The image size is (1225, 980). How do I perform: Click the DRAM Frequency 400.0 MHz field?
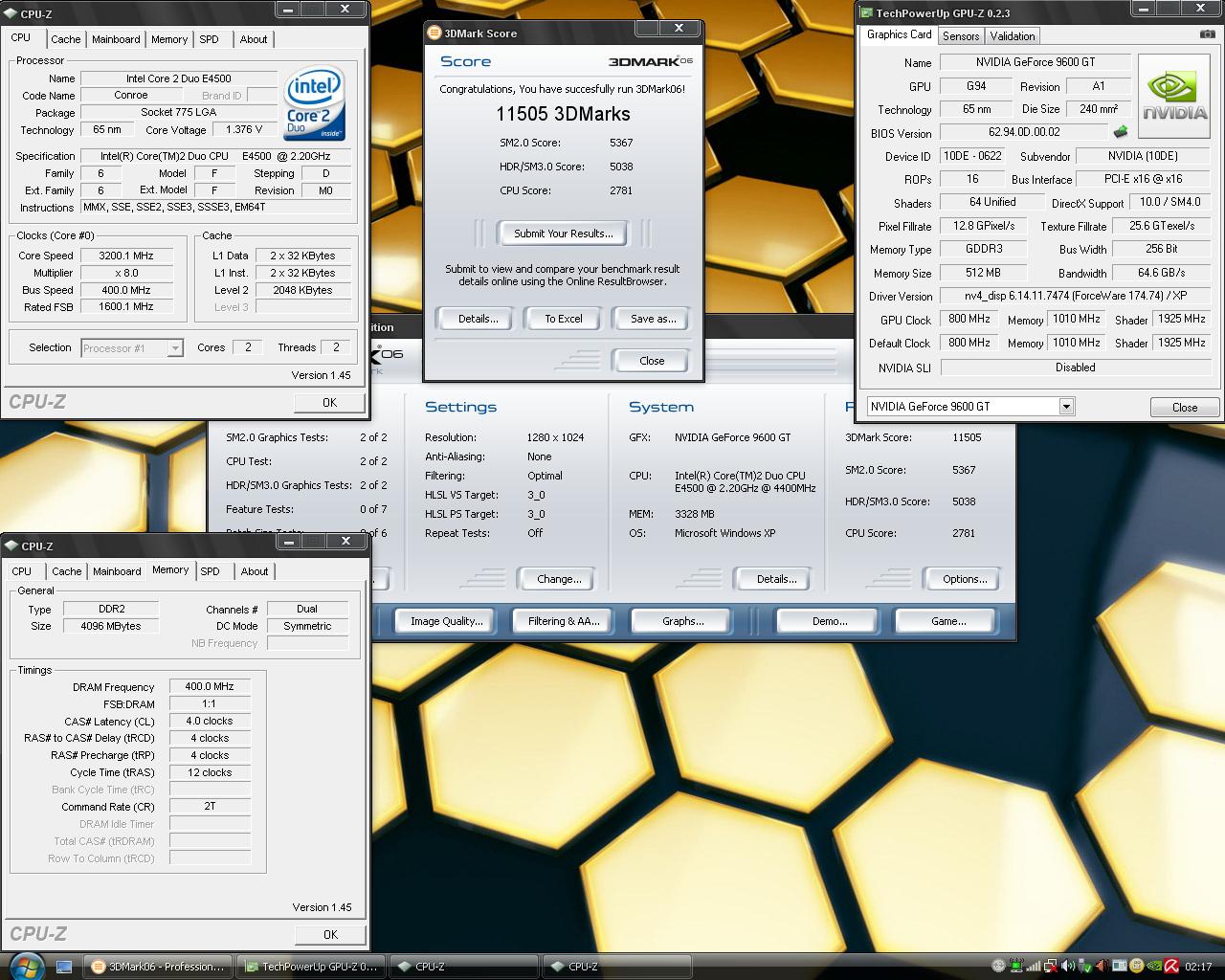tap(210, 686)
